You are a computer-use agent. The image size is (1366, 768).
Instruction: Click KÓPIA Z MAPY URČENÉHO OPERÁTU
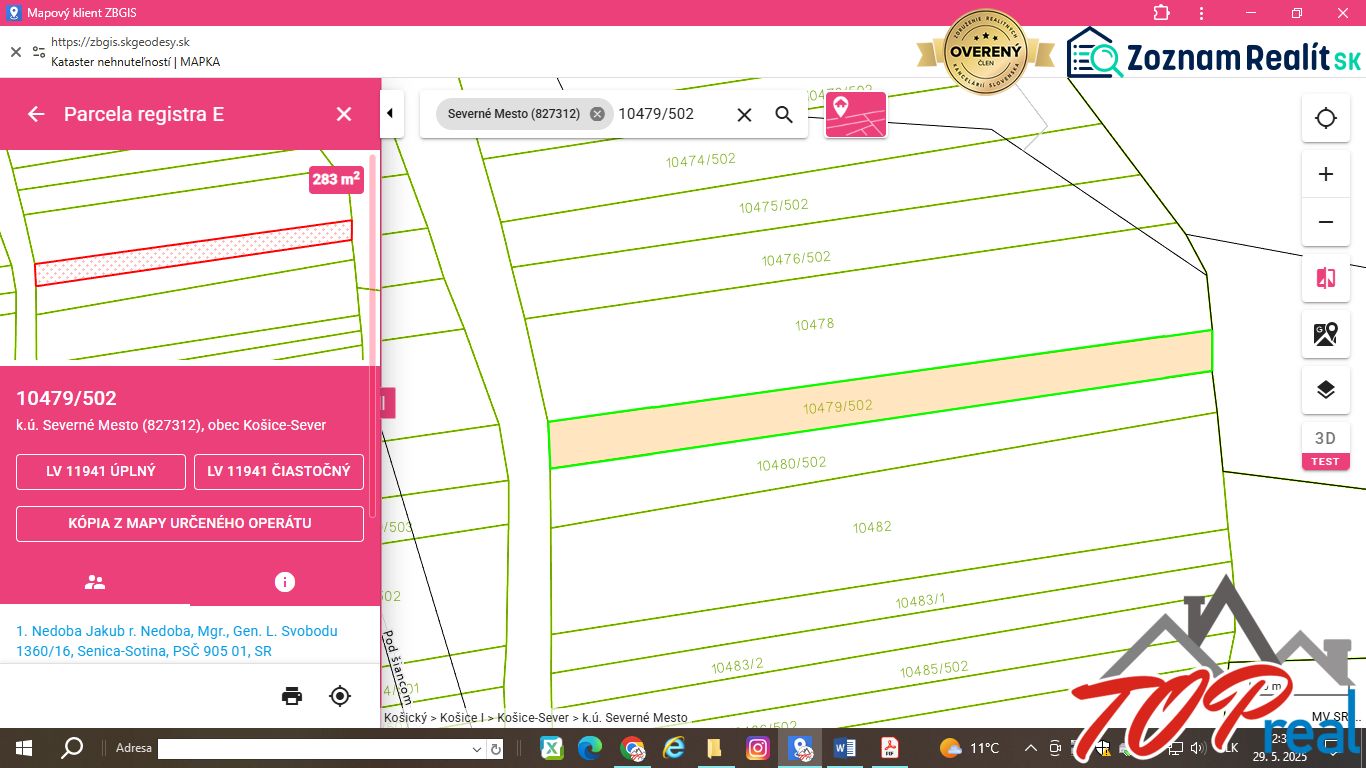coord(190,524)
